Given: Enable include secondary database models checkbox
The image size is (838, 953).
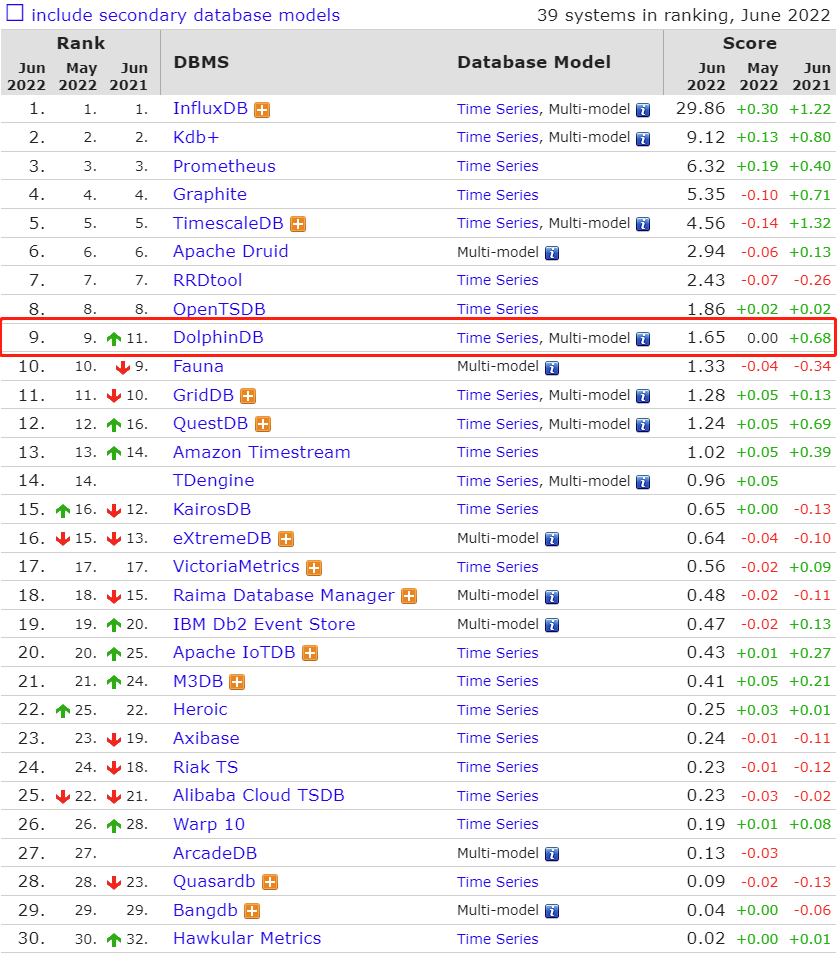Looking at the screenshot, I should tap(15, 13).
